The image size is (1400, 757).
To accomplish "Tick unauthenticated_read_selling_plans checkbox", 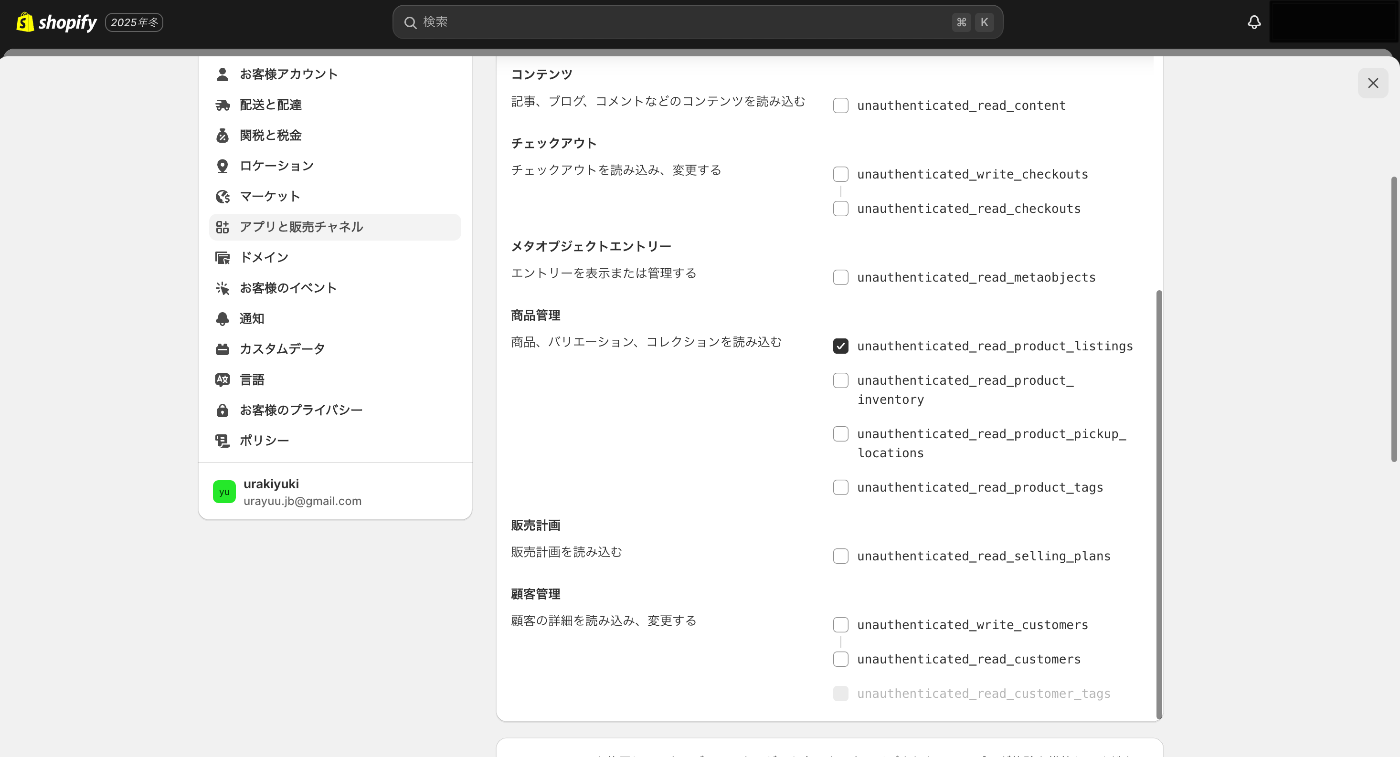I will (841, 556).
